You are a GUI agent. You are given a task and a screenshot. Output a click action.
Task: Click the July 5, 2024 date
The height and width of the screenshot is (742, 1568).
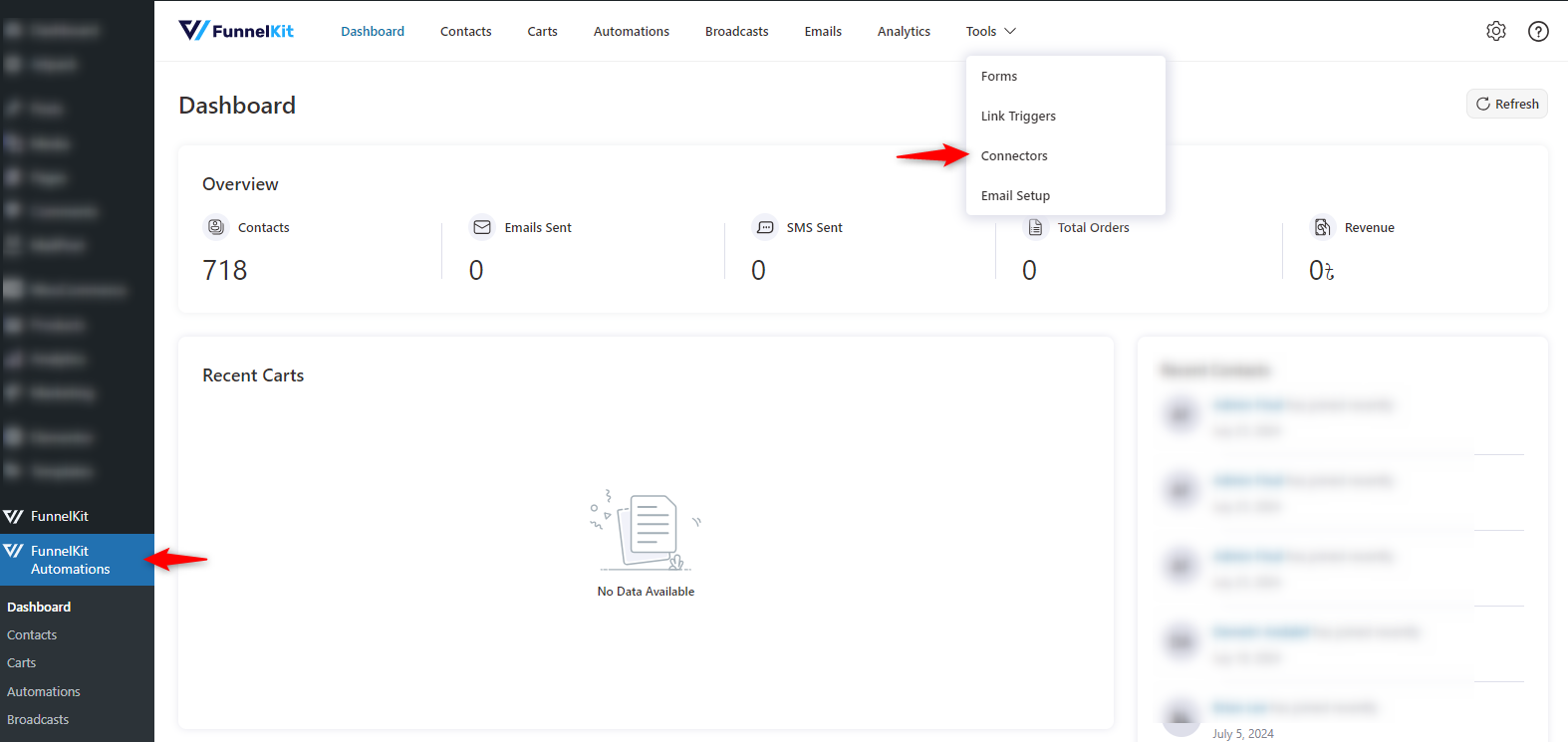1242,733
